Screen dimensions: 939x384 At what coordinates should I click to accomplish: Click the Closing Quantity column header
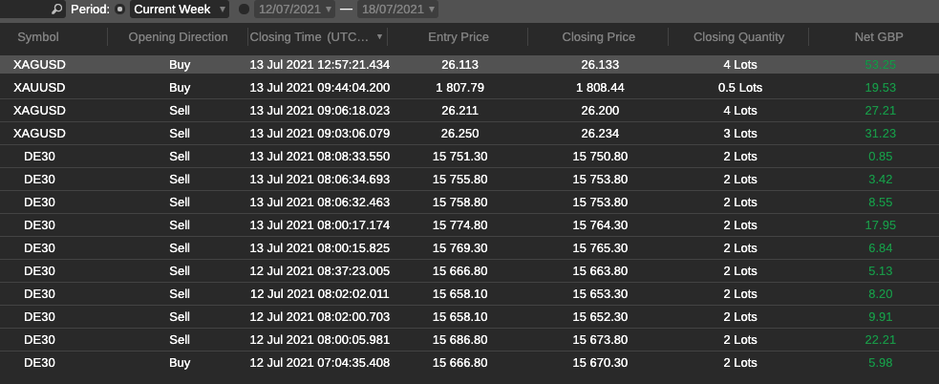click(738, 37)
